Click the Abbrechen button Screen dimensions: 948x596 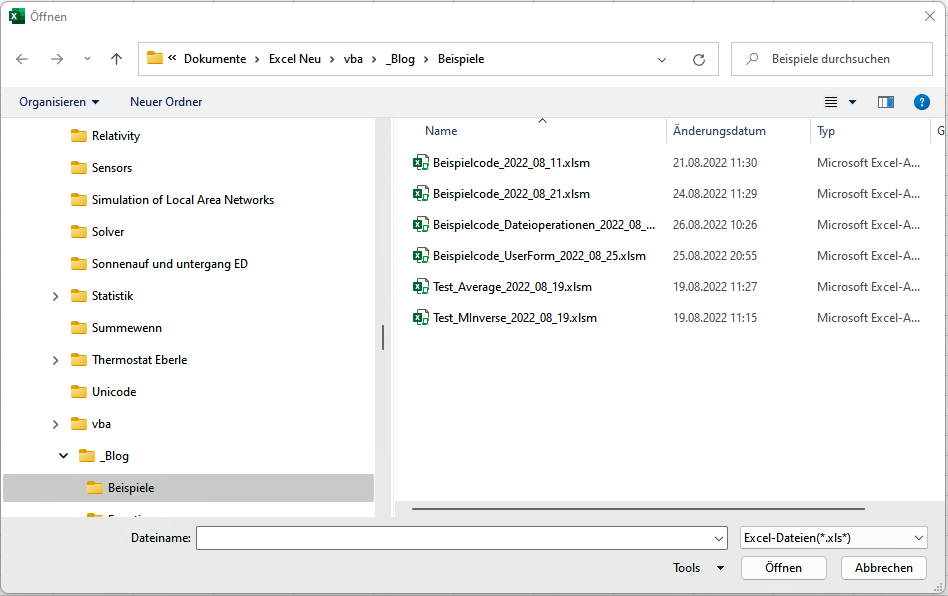coord(883,568)
